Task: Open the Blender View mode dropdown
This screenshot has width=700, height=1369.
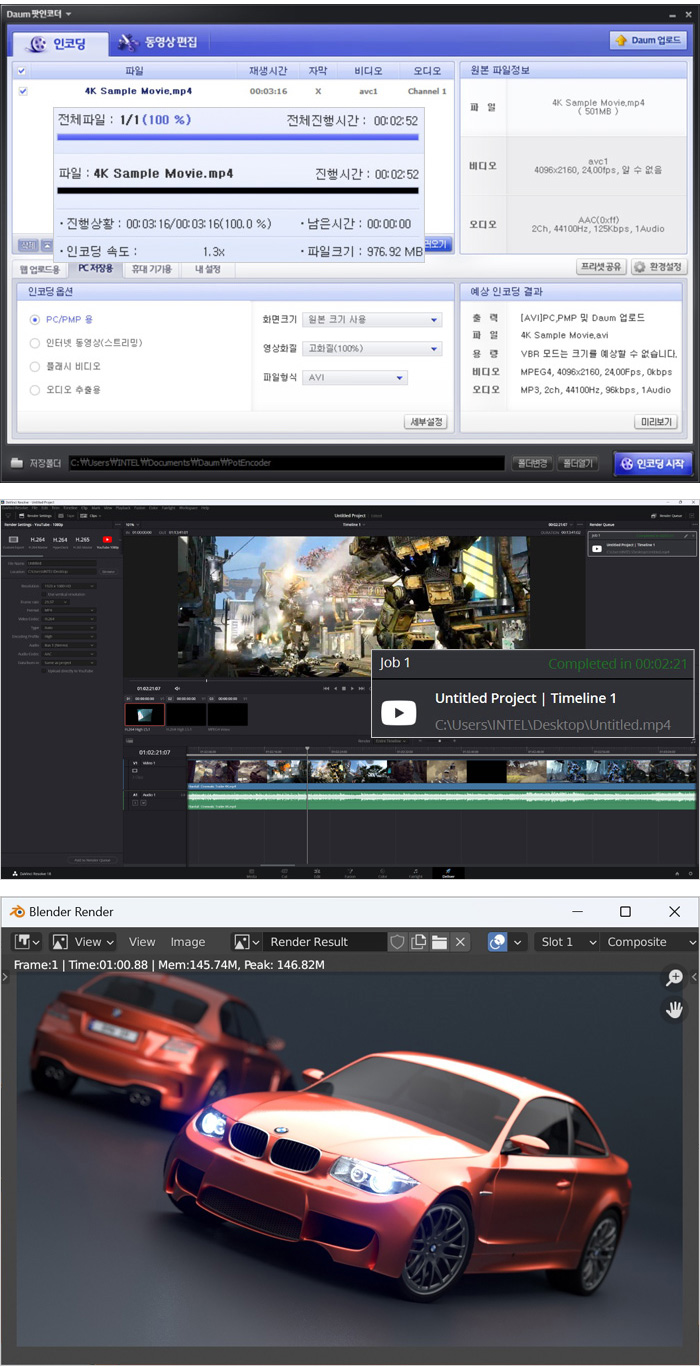Action: [83, 942]
